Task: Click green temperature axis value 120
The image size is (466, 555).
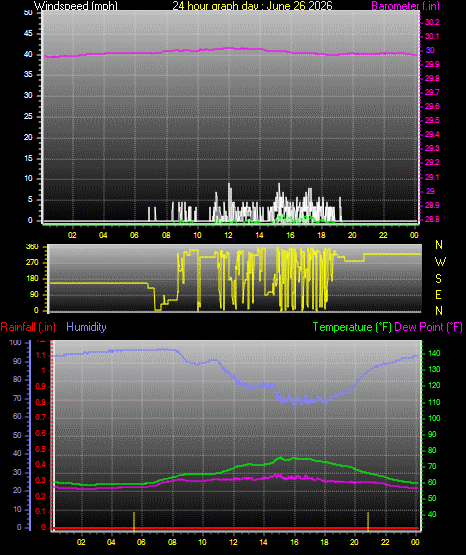Action: point(434,385)
